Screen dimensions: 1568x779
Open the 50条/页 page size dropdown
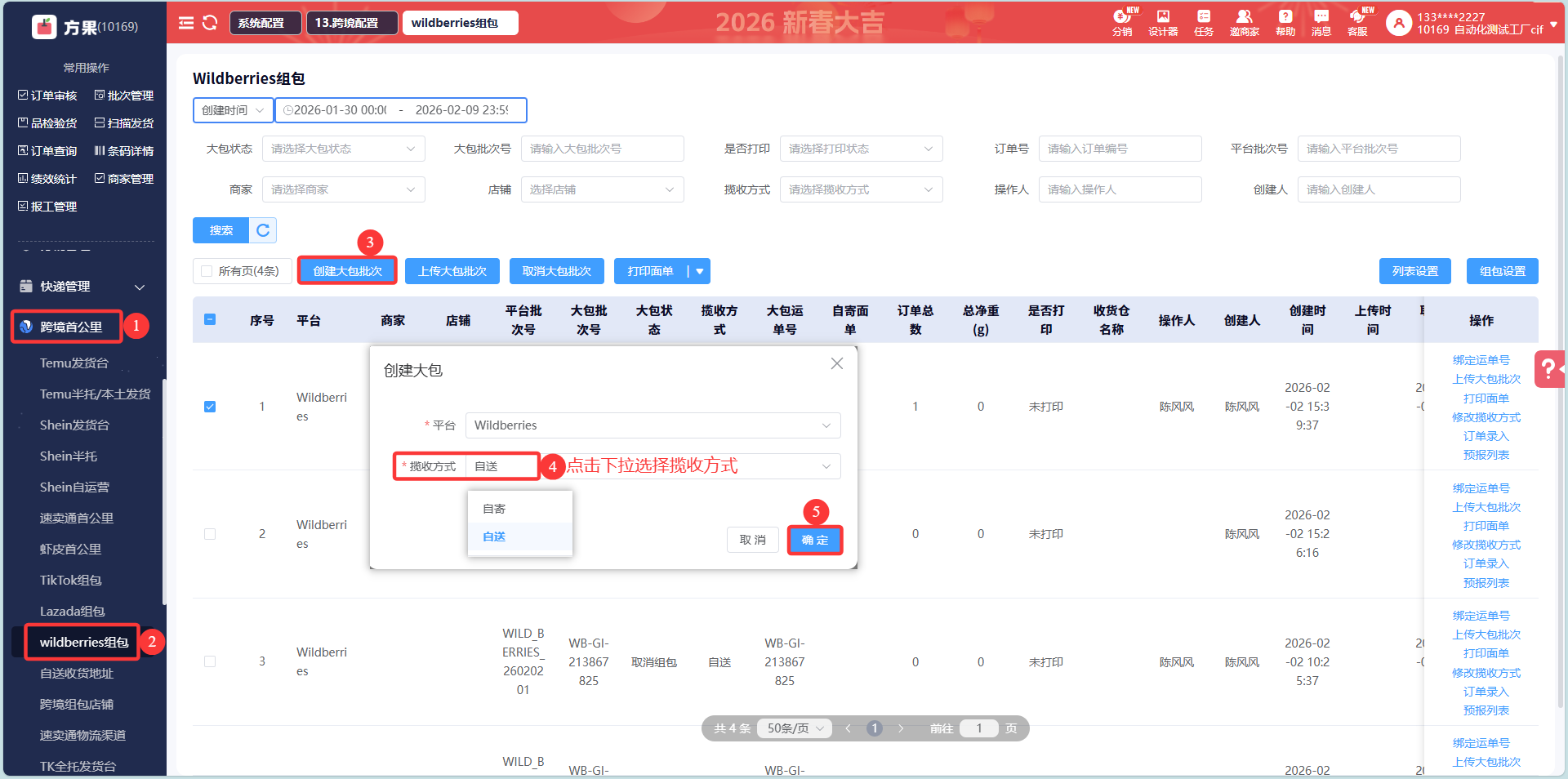pyautogui.click(x=795, y=728)
